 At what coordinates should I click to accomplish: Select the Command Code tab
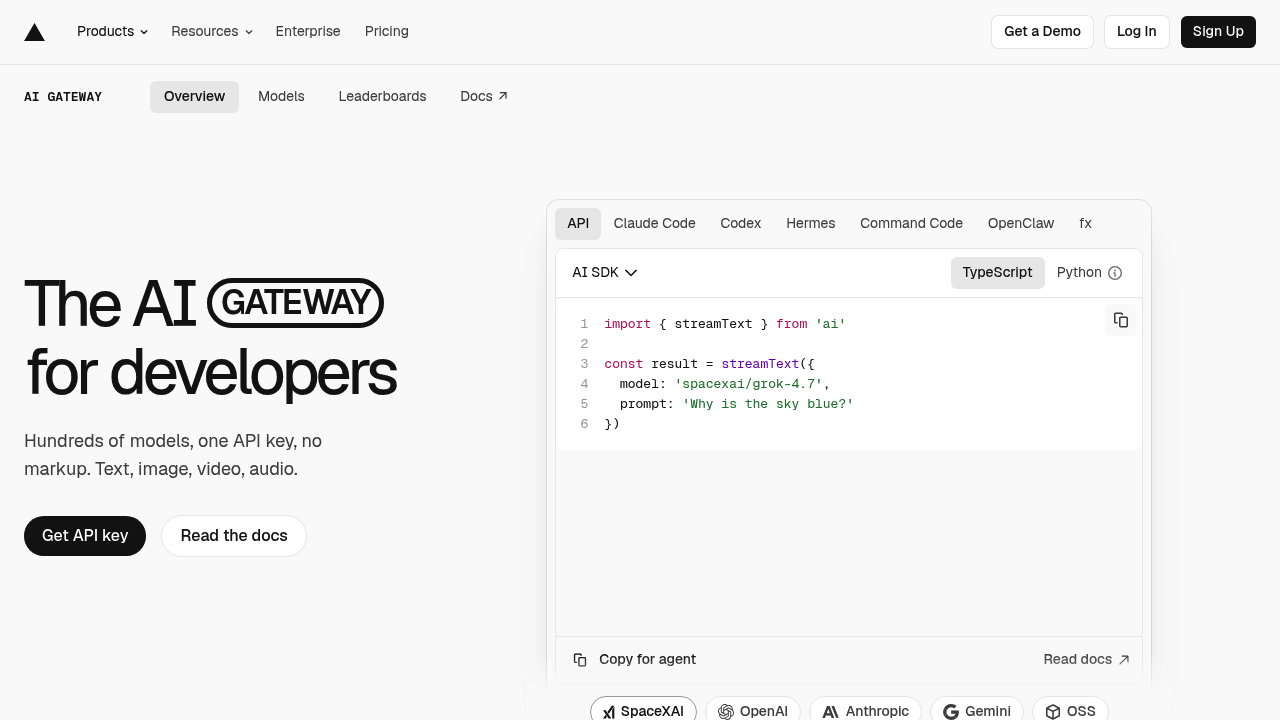tap(911, 224)
